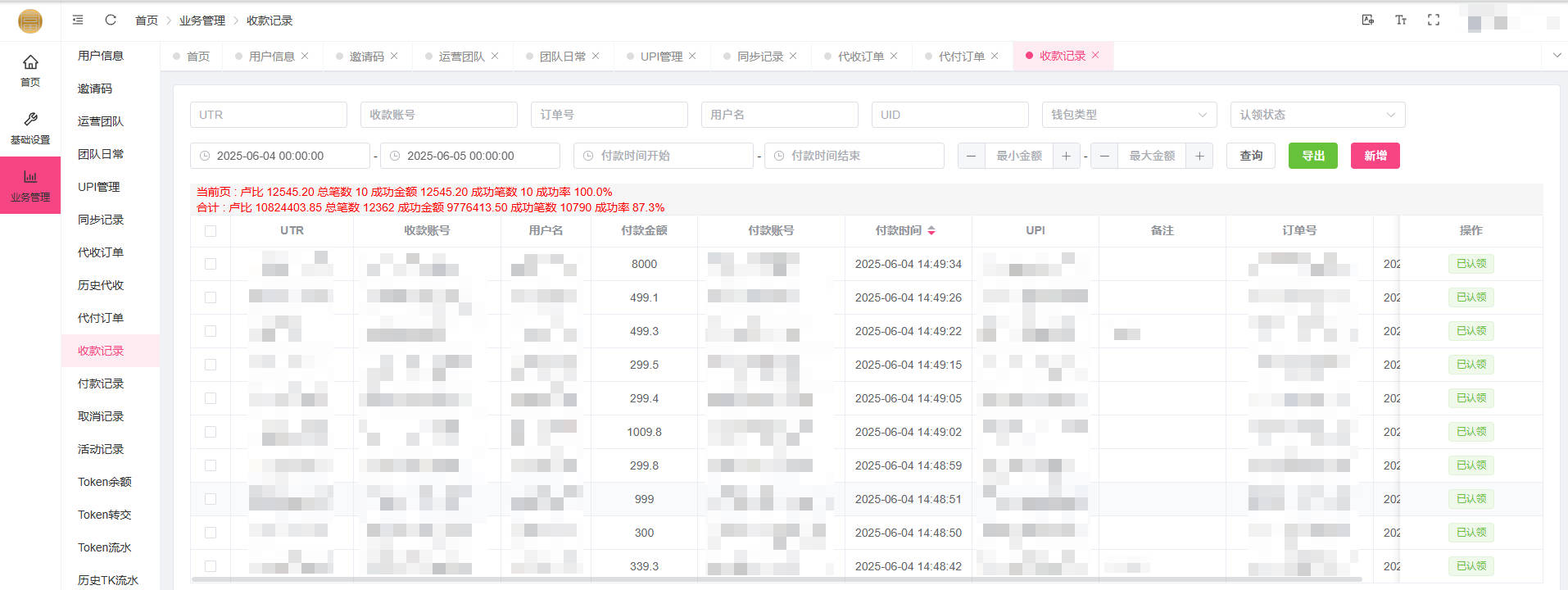The width and height of the screenshot is (1568, 590).
Task: Click the pink 新增 button
Action: coord(1375,156)
